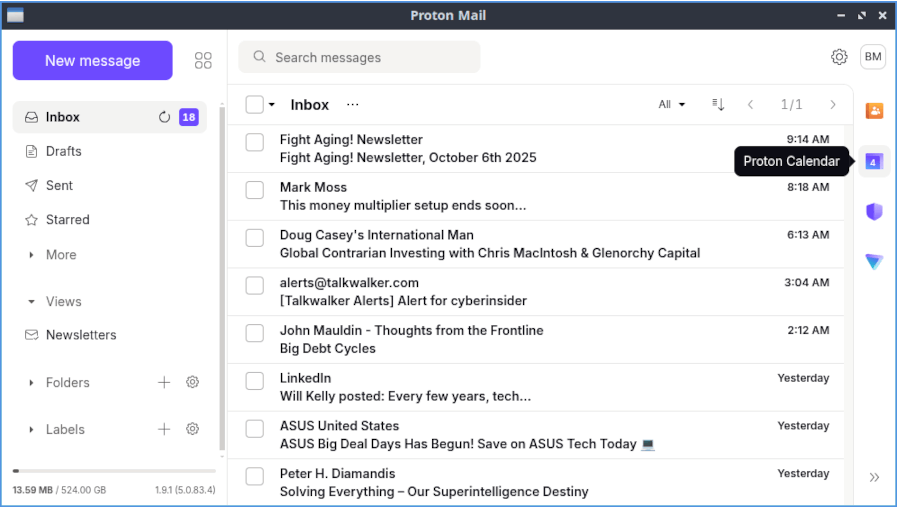Open the All filter dropdown
This screenshot has height=508, width=898.
[672, 105]
